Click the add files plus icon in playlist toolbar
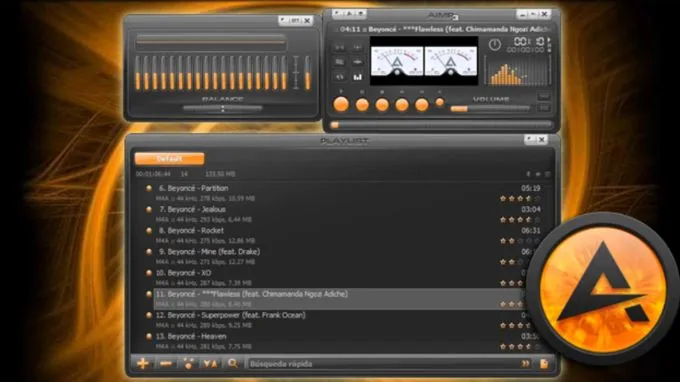Viewport: 680px width, 382px height. [143, 363]
